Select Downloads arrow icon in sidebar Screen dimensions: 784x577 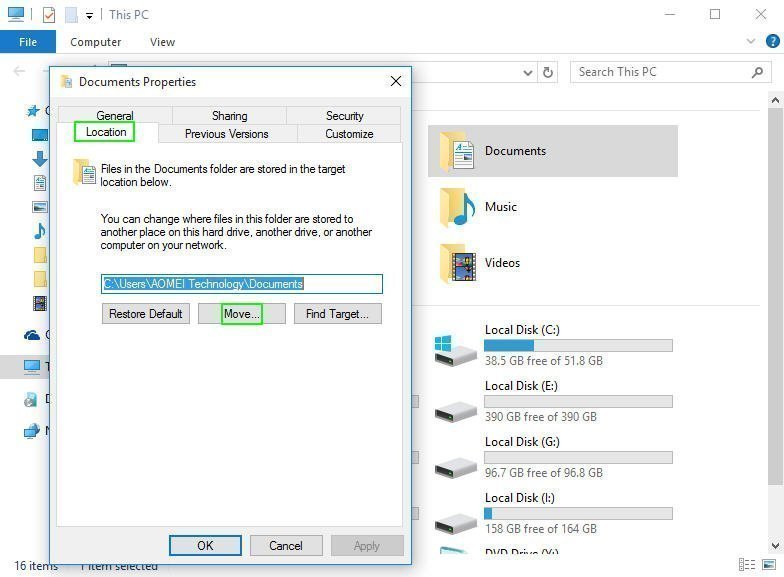(40, 158)
